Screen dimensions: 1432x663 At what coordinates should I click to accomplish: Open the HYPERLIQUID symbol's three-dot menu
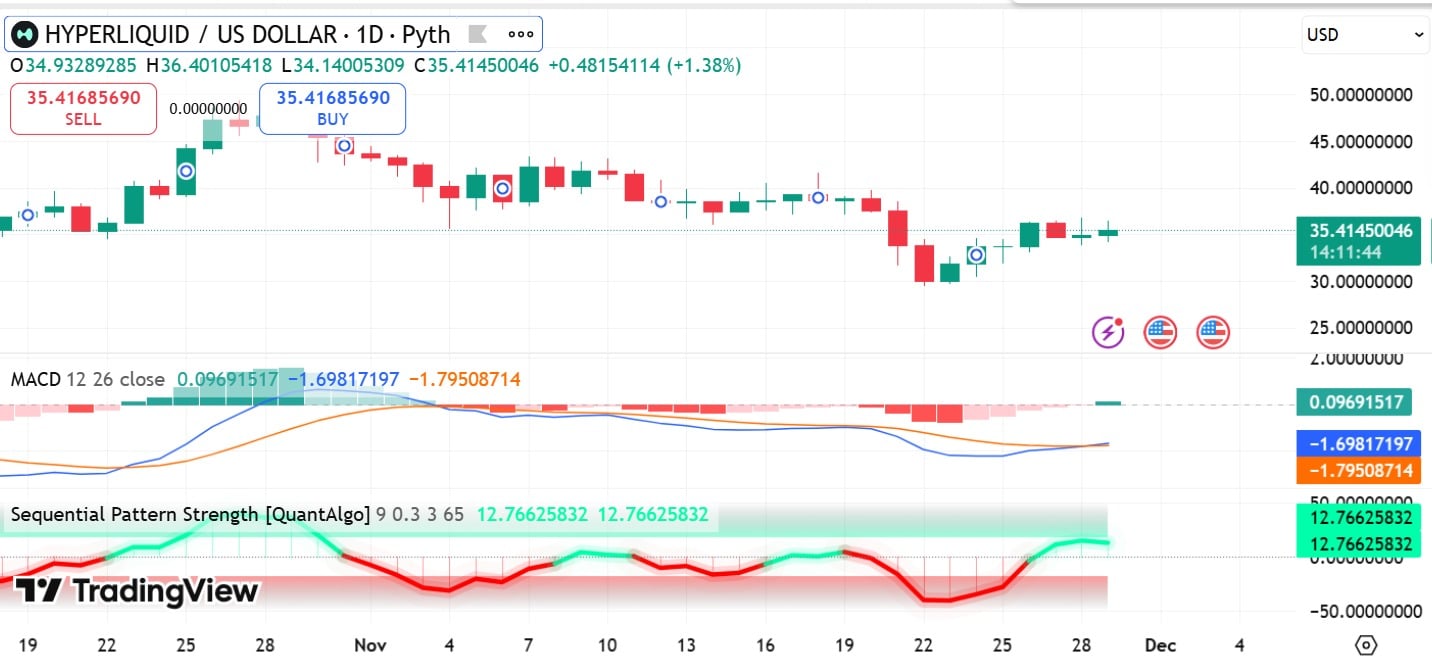click(520, 33)
